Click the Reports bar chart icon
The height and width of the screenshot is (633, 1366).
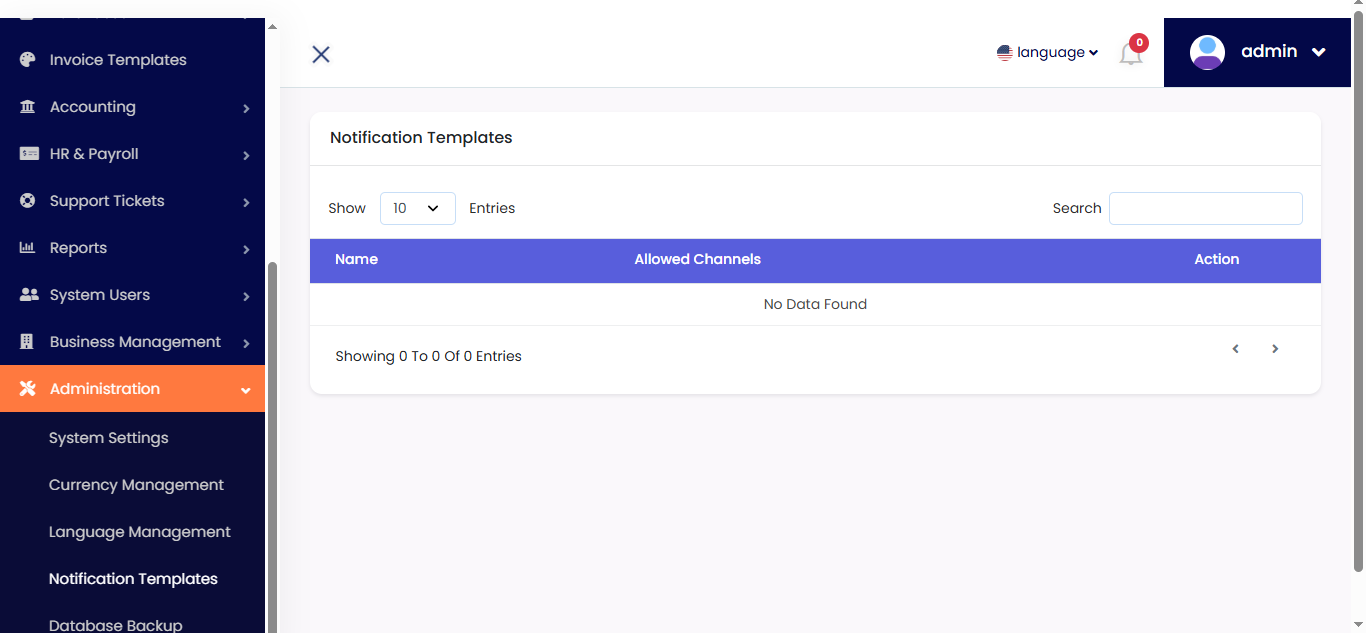point(28,248)
